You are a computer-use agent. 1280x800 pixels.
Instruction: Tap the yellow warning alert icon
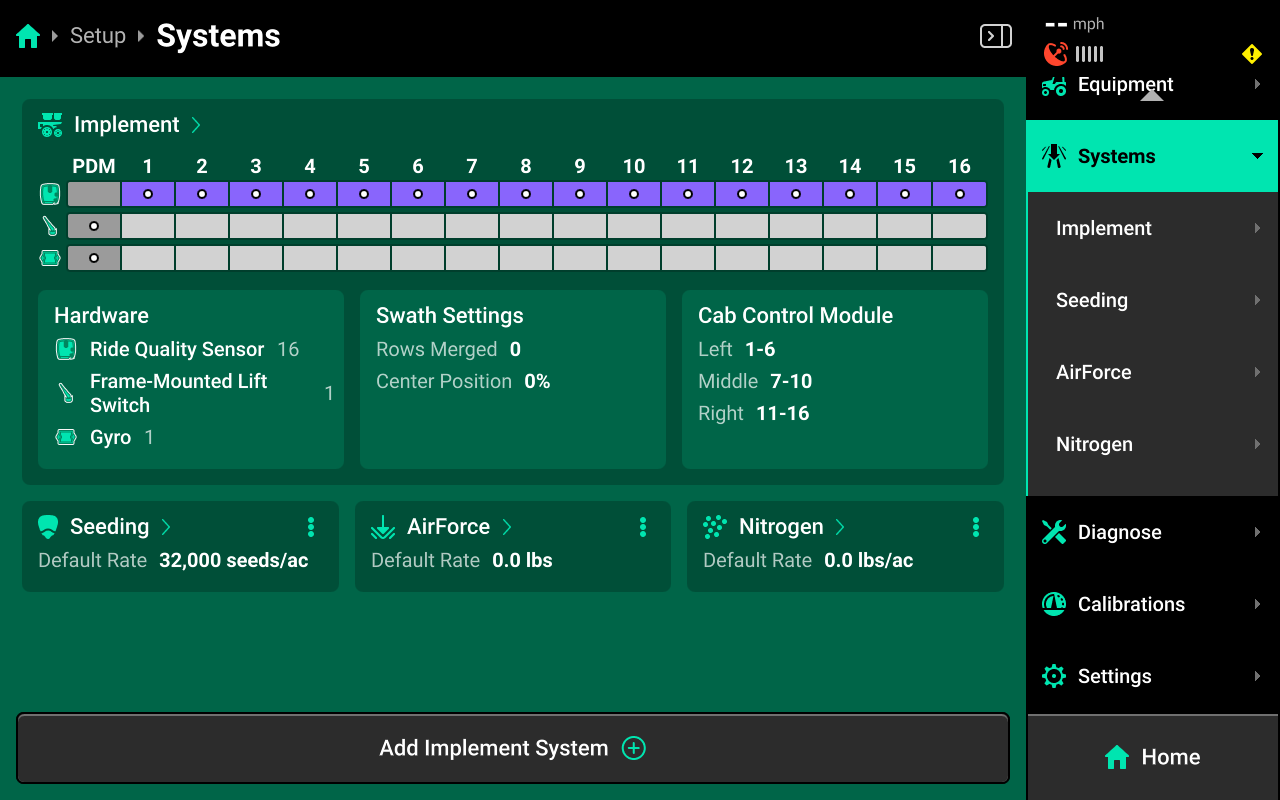[x=1252, y=54]
